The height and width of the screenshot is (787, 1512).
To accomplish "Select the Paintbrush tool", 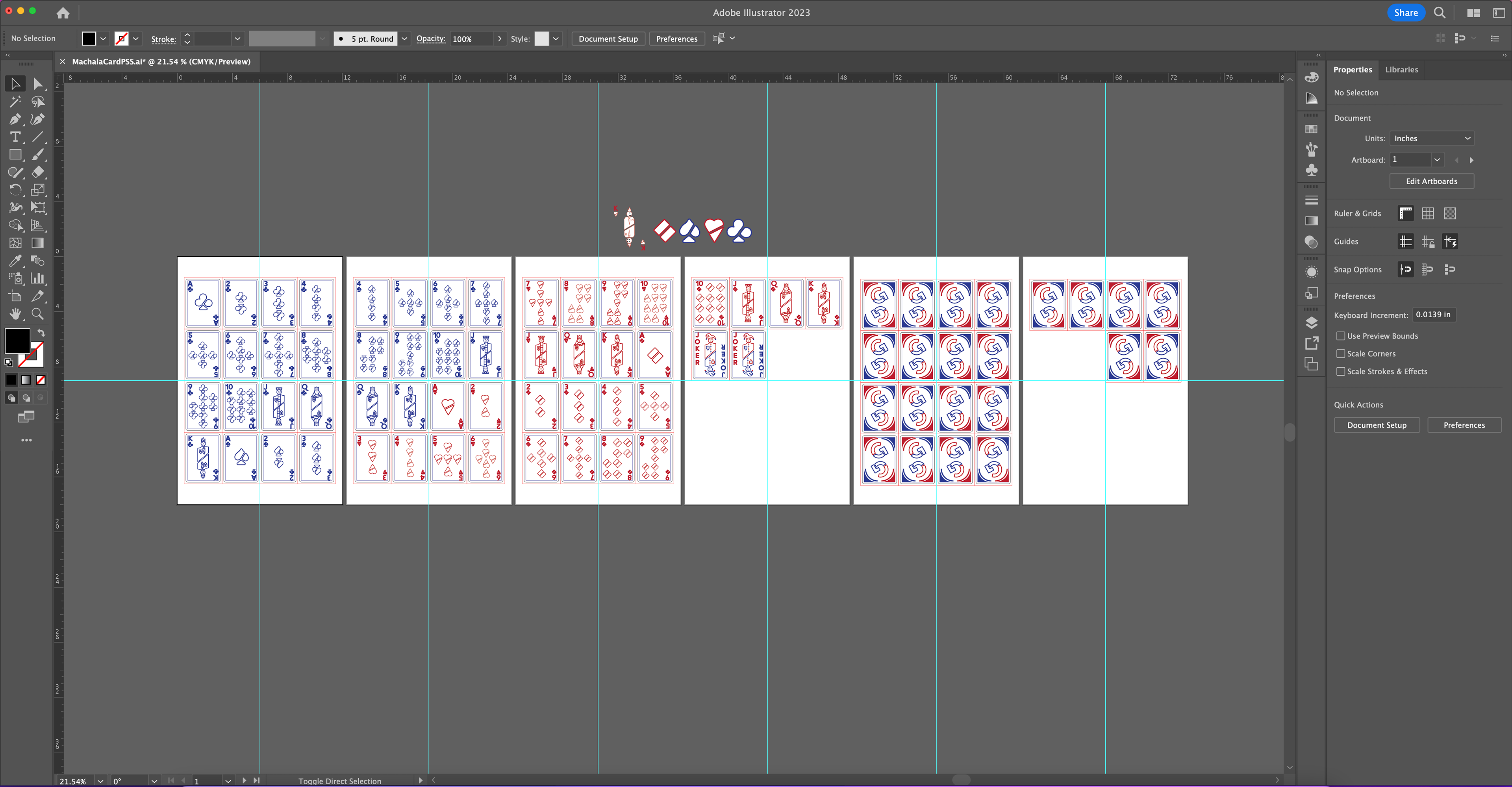I will (37, 154).
